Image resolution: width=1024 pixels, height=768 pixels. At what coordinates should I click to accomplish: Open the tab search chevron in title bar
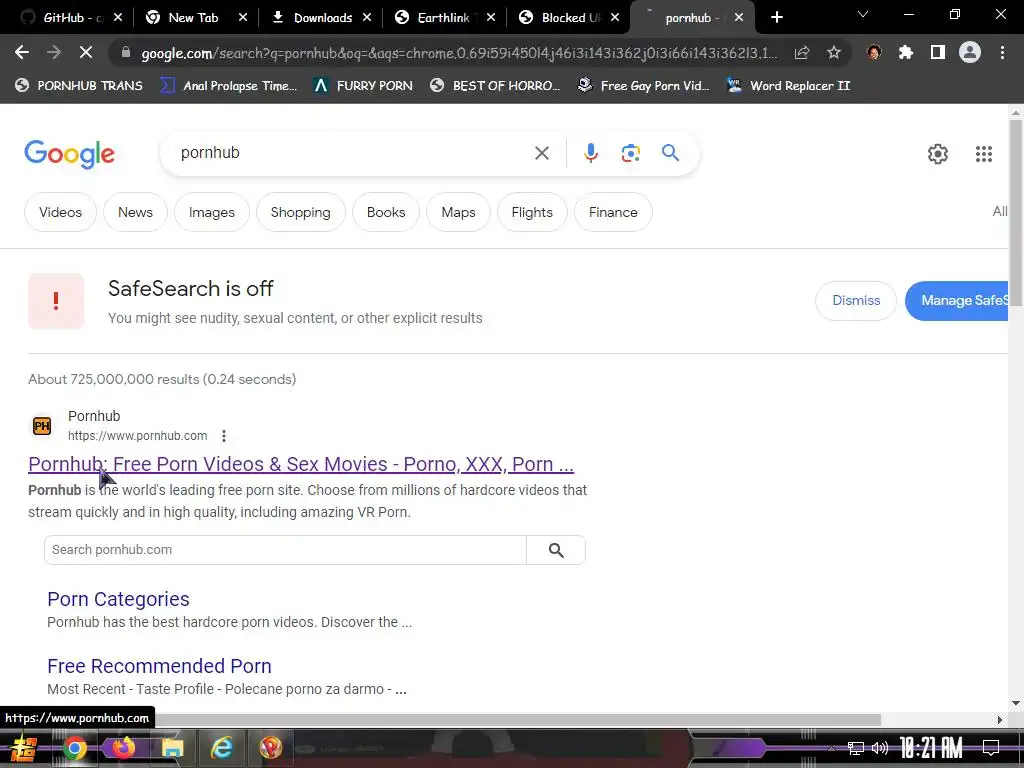863,14
